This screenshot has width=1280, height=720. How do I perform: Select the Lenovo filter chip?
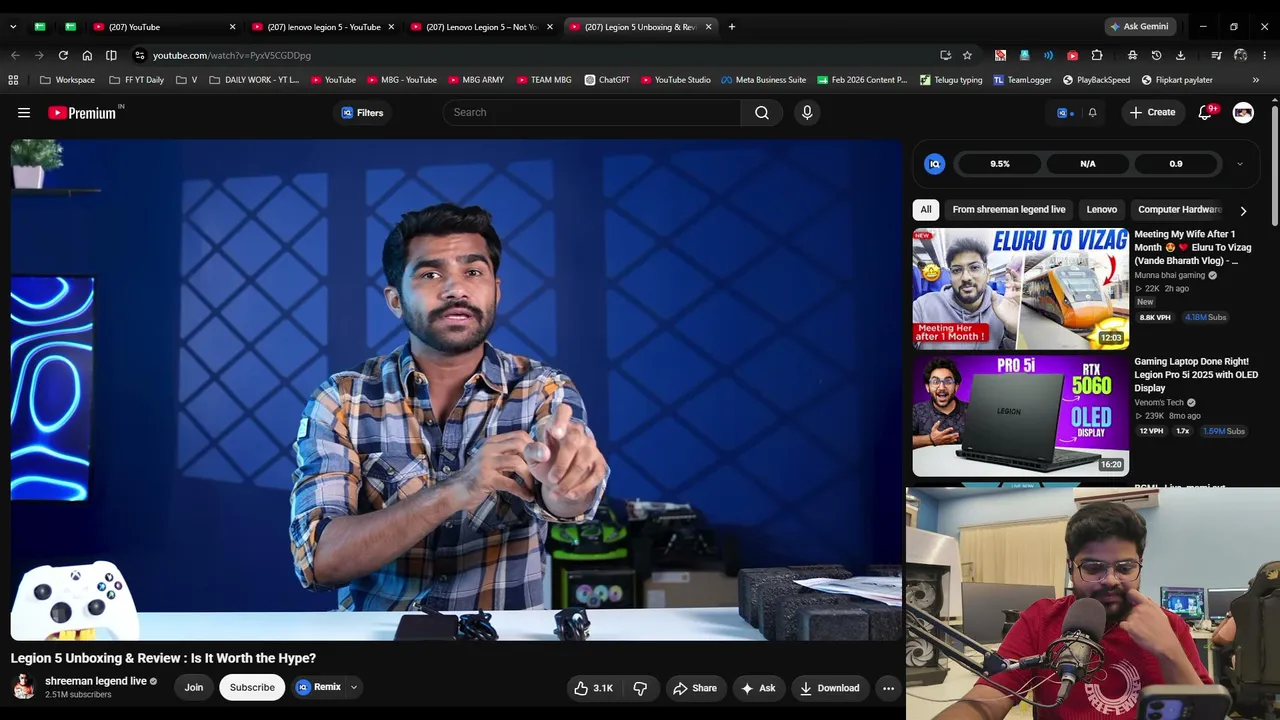pyautogui.click(x=1102, y=210)
